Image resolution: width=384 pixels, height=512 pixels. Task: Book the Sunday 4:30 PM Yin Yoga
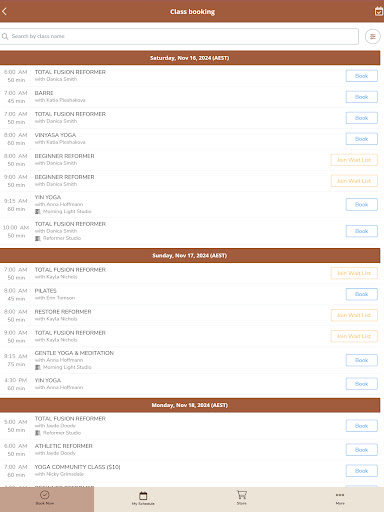(x=362, y=384)
